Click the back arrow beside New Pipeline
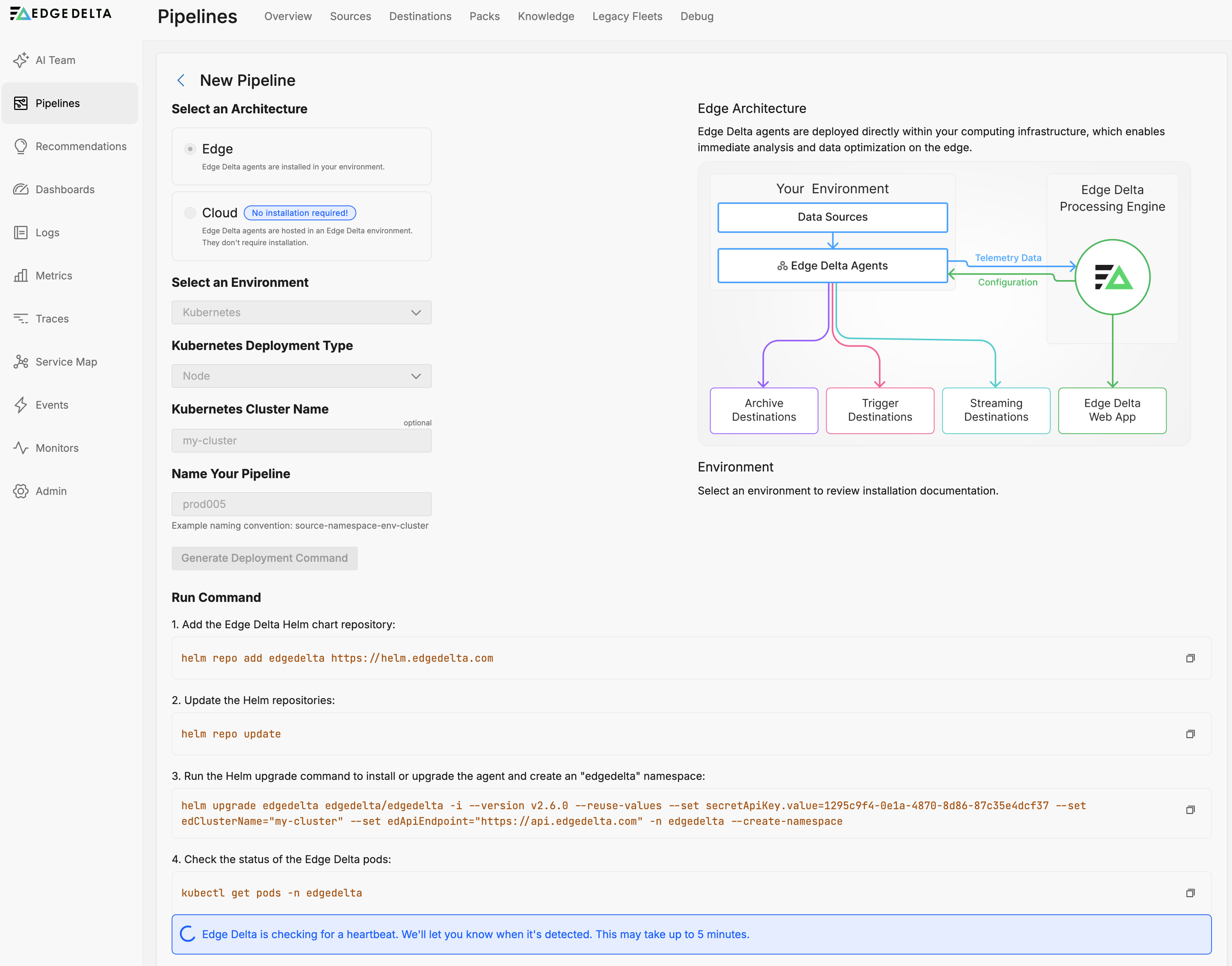Viewport: 1232px width, 966px height. pos(181,80)
